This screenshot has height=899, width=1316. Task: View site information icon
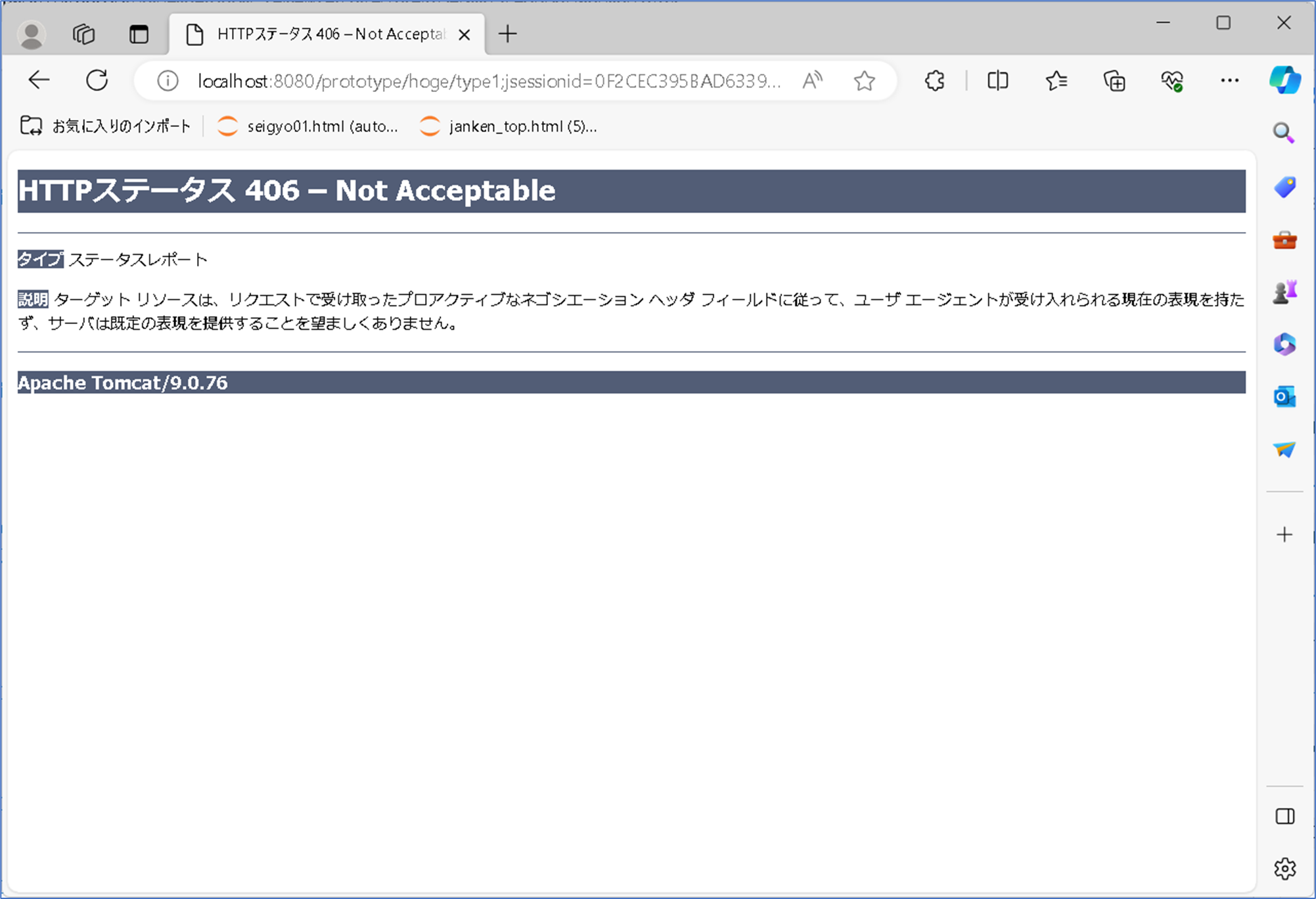point(168,81)
